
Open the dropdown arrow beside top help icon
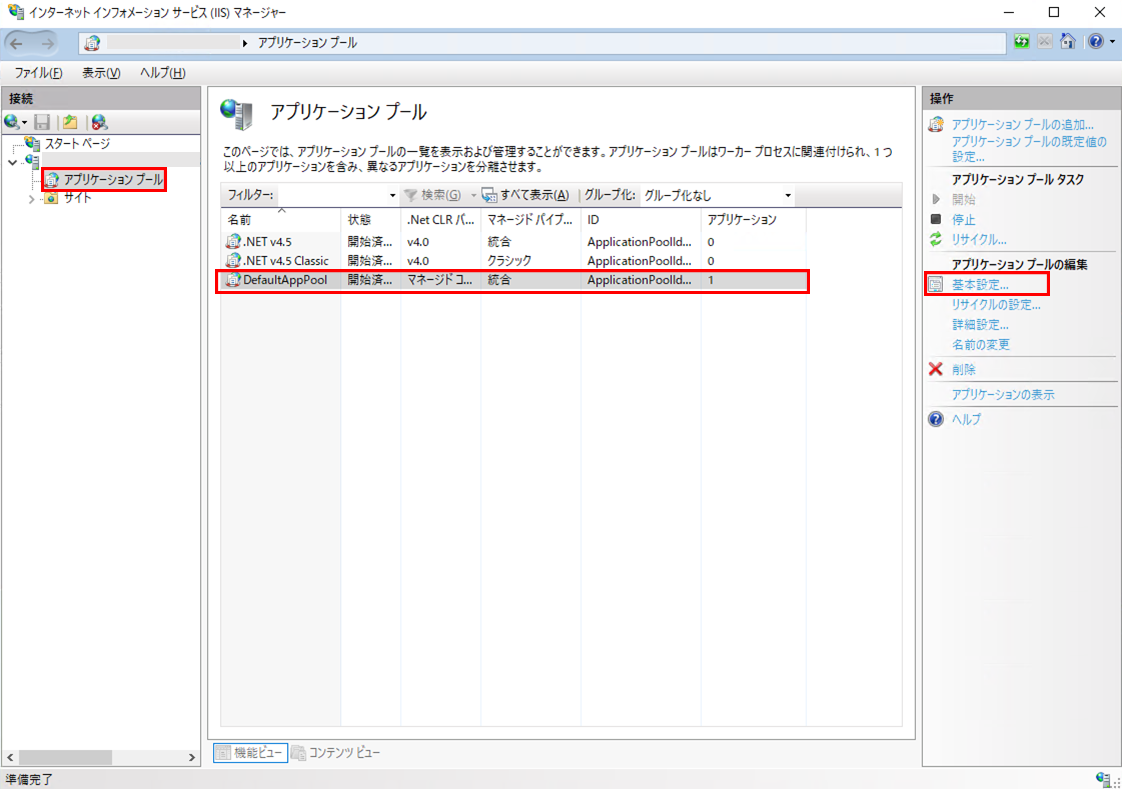(x=1112, y=42)
